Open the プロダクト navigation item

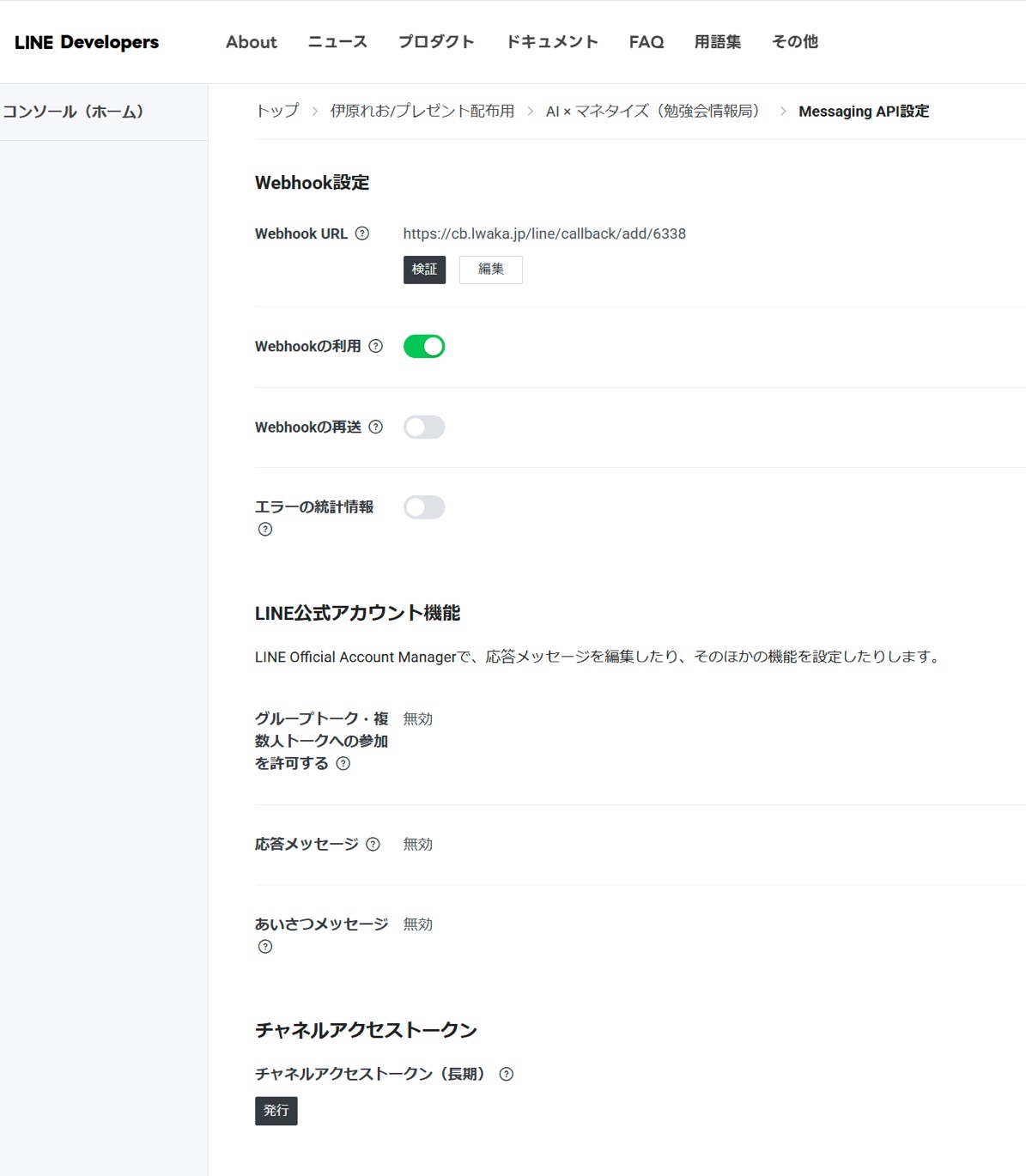click(x=436, y=42)
